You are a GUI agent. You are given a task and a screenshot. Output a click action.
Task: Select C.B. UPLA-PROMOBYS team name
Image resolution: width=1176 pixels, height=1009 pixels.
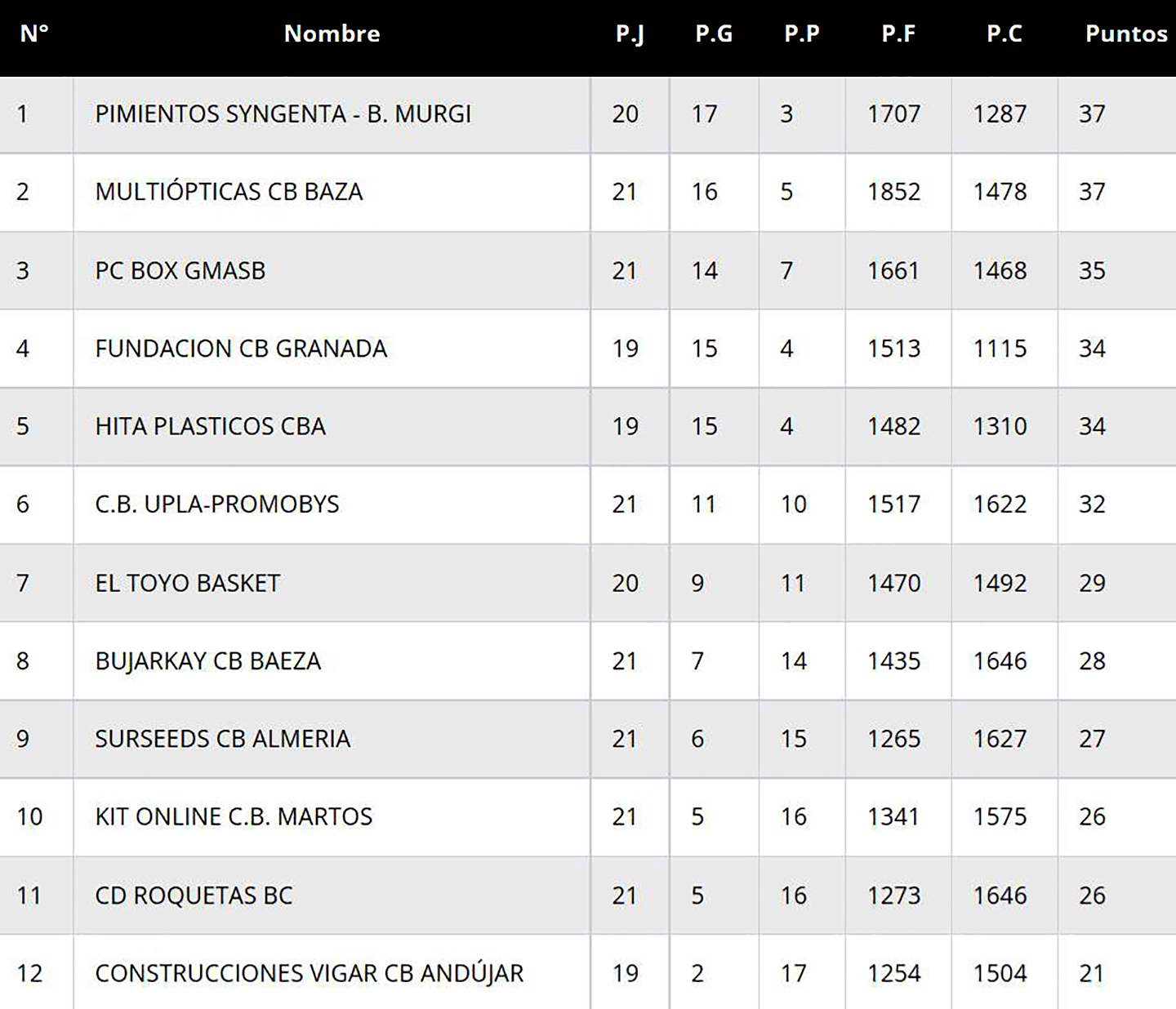216,504
